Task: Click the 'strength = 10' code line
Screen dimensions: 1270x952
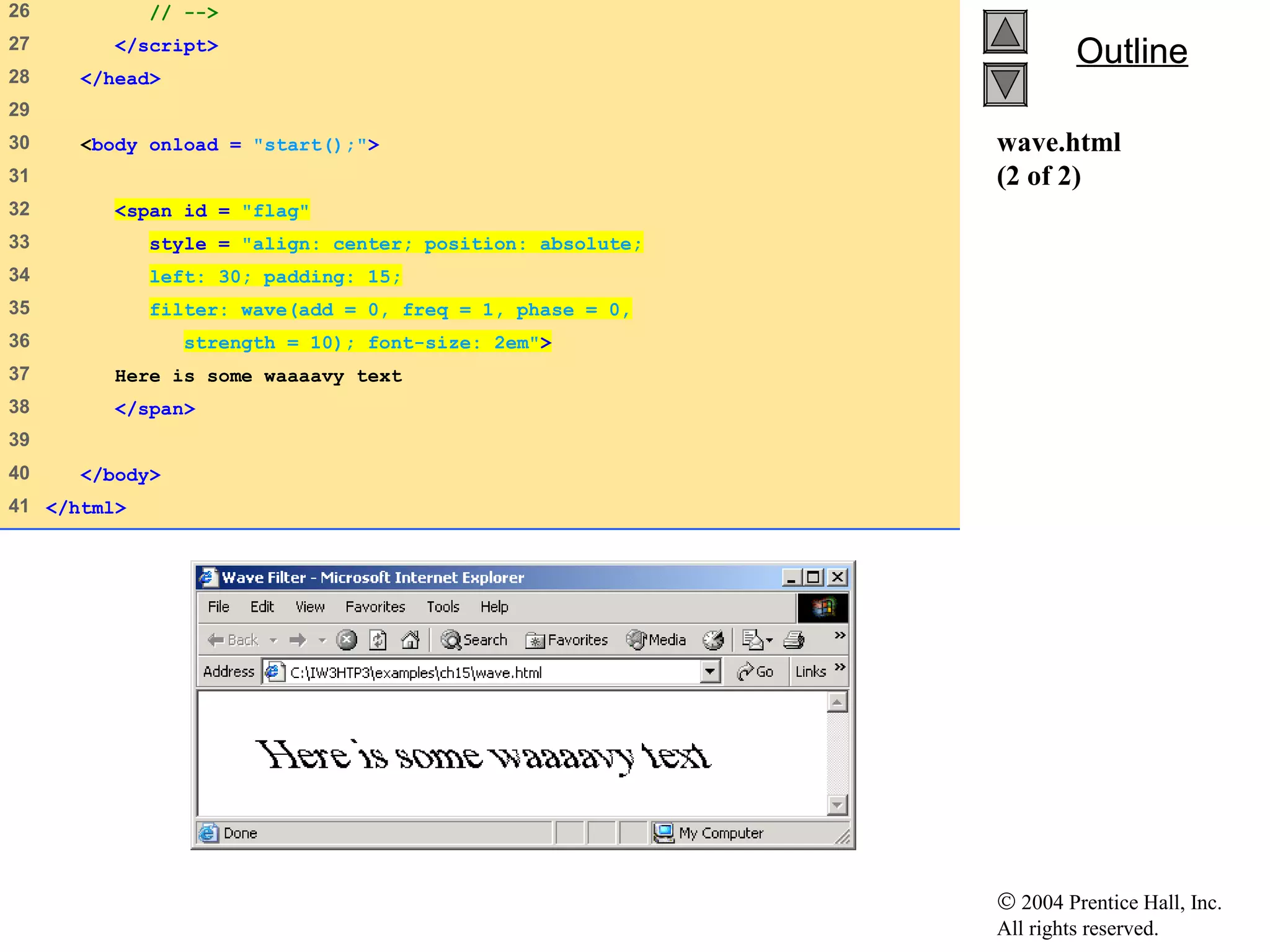Action: tap(367, 343)
